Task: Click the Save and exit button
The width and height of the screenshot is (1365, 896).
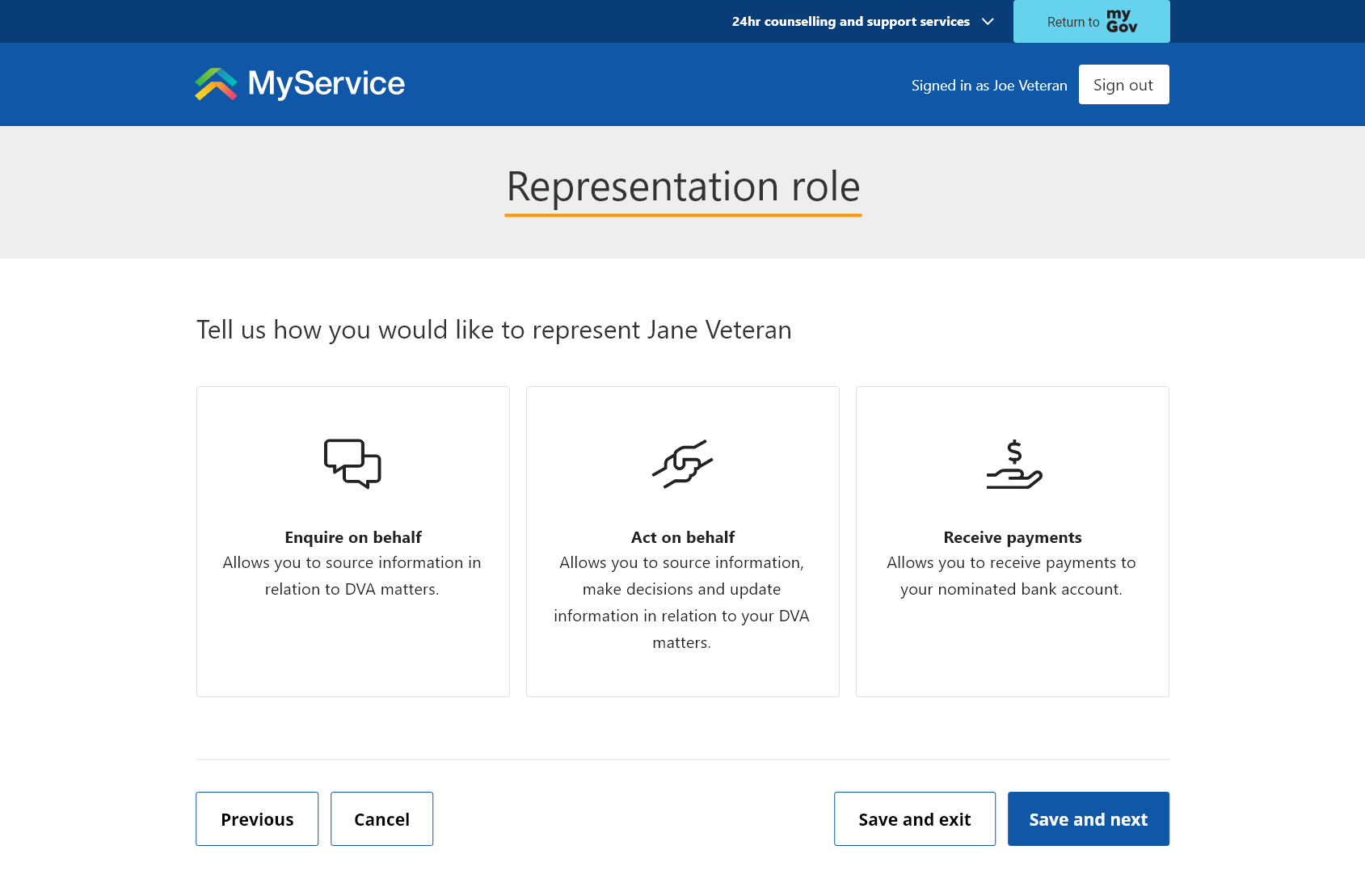Action: 914,818
